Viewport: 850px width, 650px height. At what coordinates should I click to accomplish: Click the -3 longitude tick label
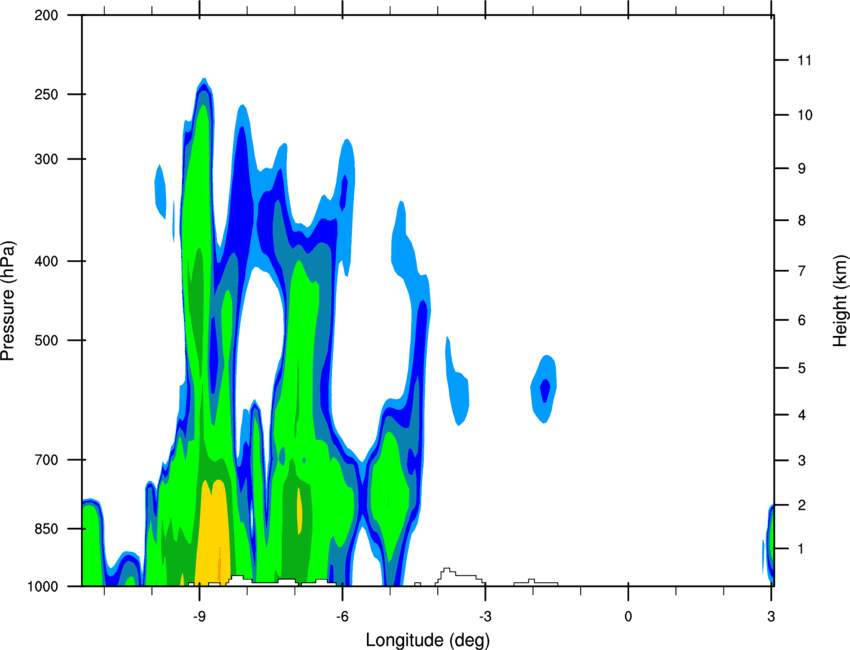click(x=485, y=617)
